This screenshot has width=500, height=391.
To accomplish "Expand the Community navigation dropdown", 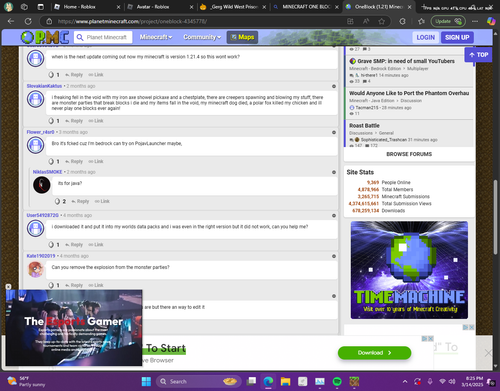I will (202, 37).
